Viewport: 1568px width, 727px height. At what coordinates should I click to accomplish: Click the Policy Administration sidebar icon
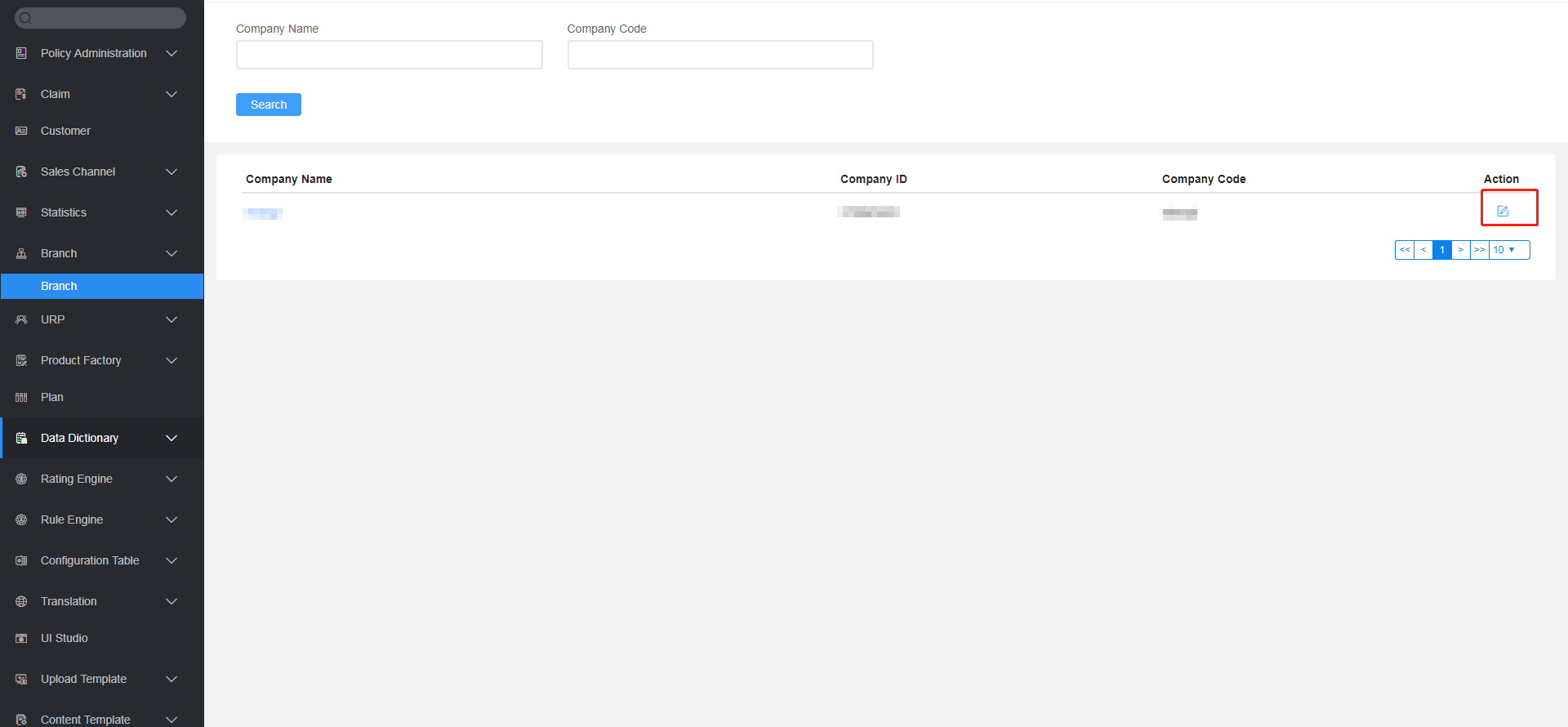coord(21,53)
